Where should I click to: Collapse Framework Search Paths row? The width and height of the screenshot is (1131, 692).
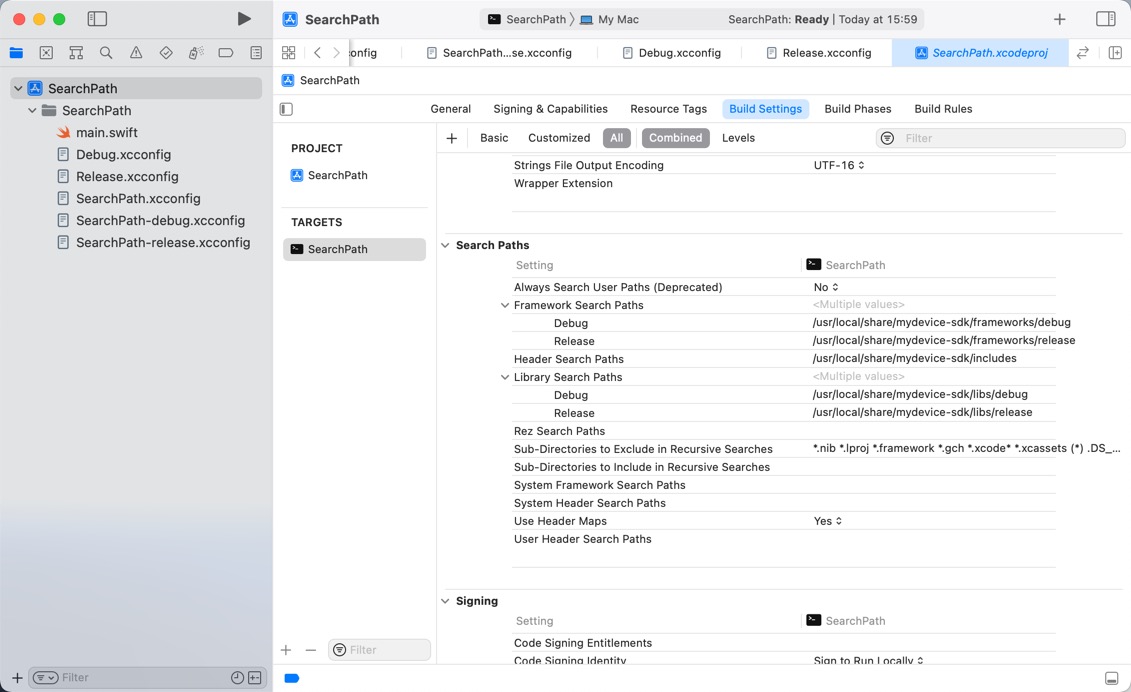point(505,305)
